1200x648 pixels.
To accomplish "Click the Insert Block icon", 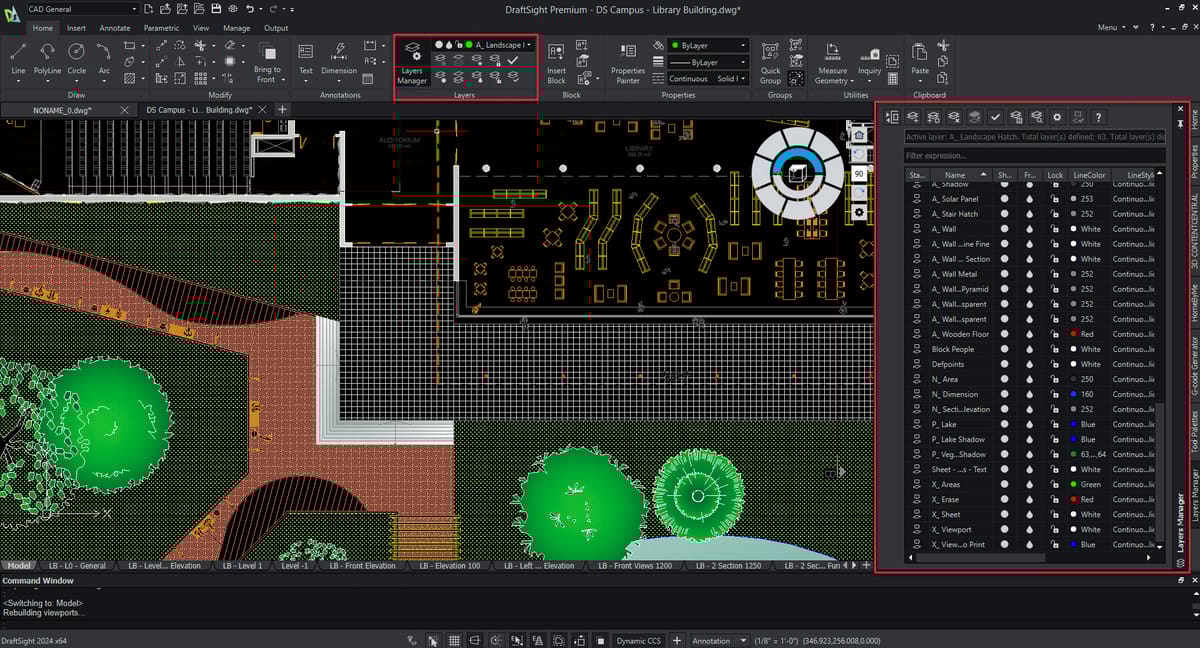I will pyautogui.click(x=556, y=60).
